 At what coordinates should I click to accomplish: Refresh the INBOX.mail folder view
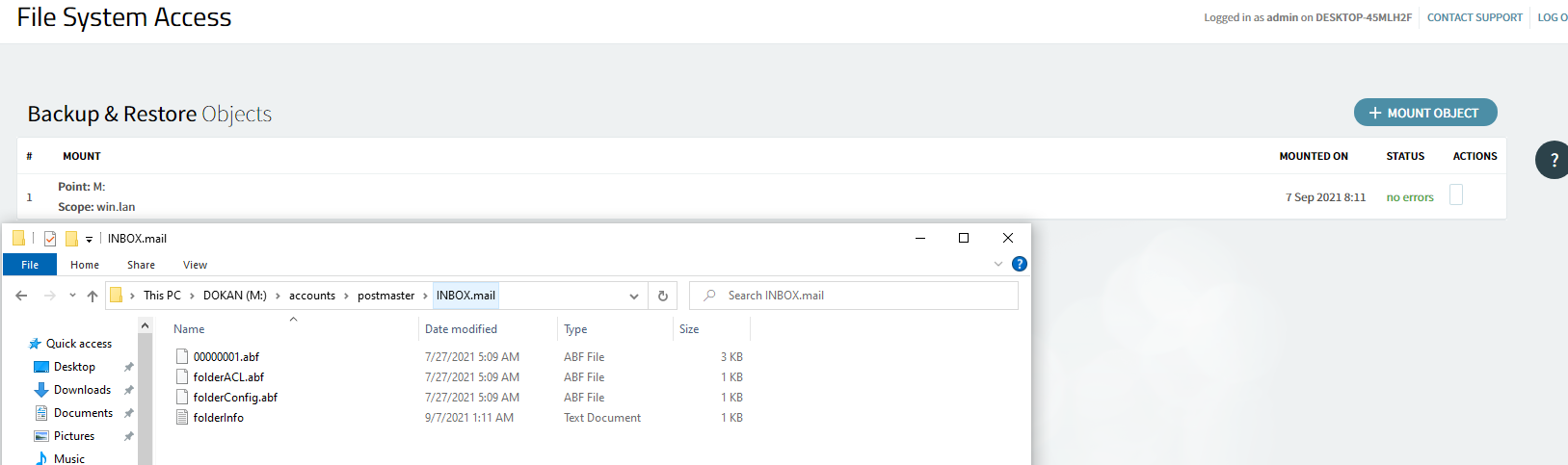pos(663,296)
